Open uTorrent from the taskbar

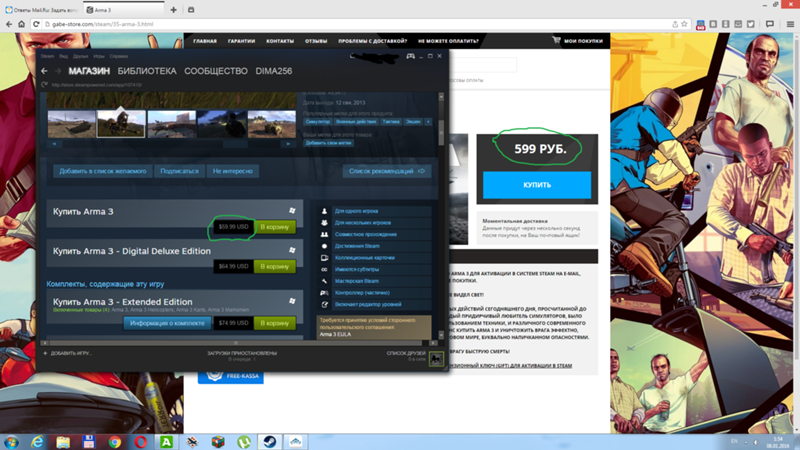pos(244,442)
